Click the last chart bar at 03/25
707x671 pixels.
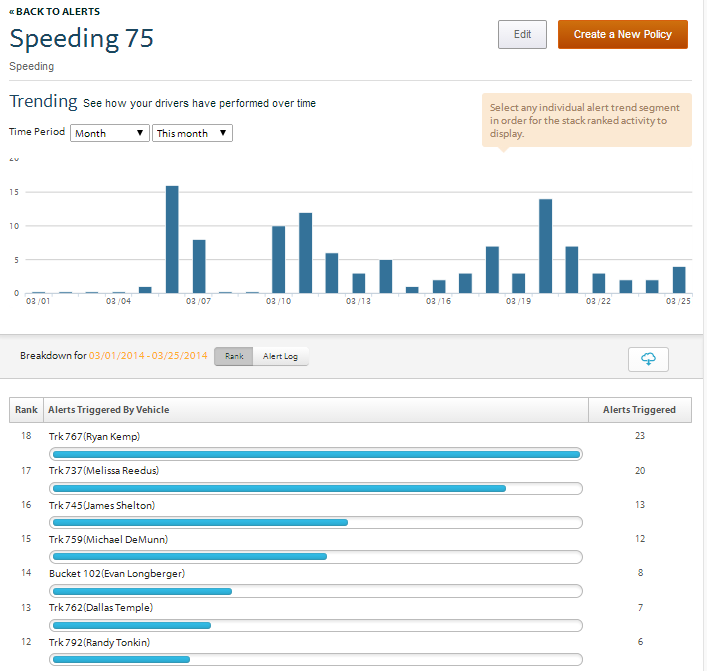[679, 279]
